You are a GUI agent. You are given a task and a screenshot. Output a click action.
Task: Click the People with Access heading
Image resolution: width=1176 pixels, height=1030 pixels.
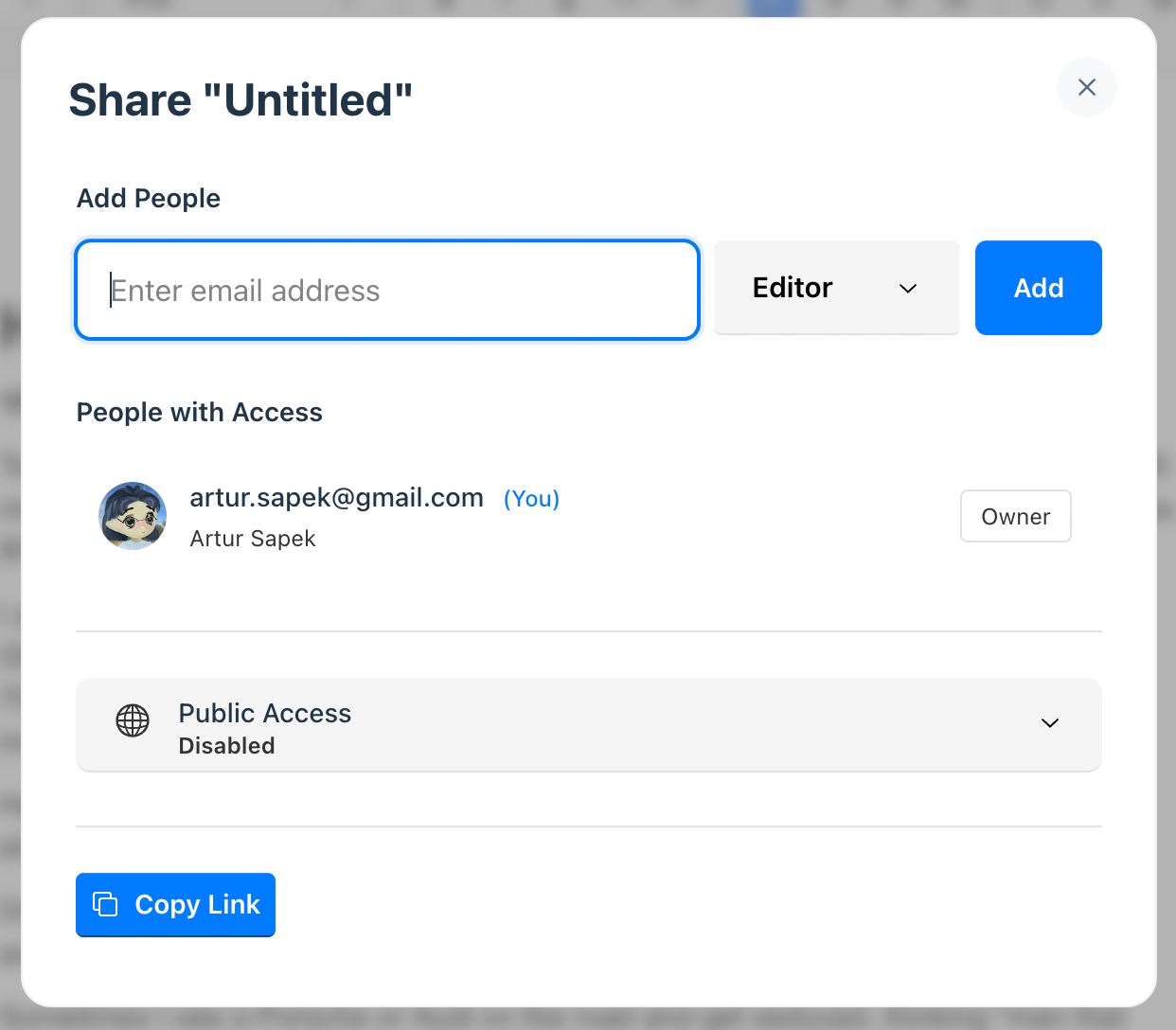(x=200, y=413)
